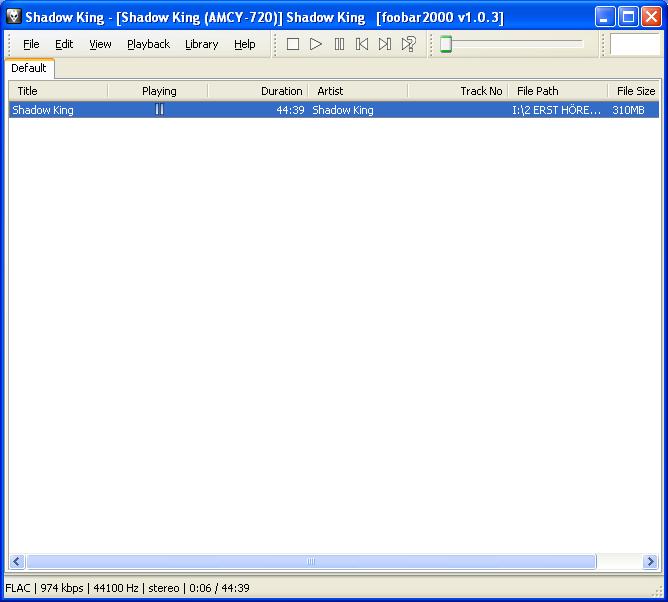Click the seek bar slider handle
Screen dimensions: 668x602
click(x=446, y=44)
